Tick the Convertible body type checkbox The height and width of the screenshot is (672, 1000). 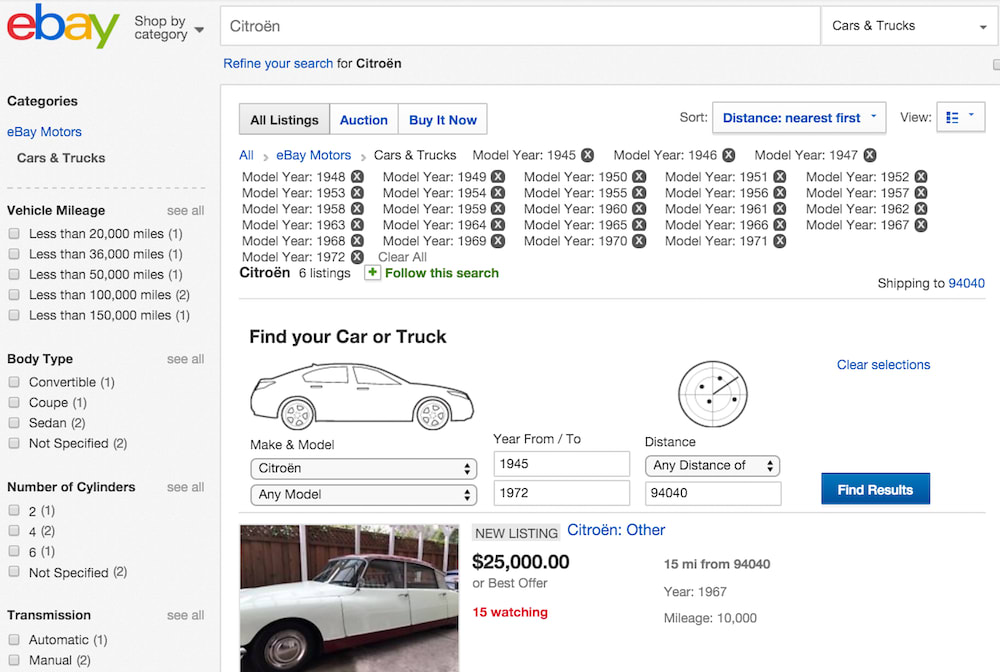[13, 382]
